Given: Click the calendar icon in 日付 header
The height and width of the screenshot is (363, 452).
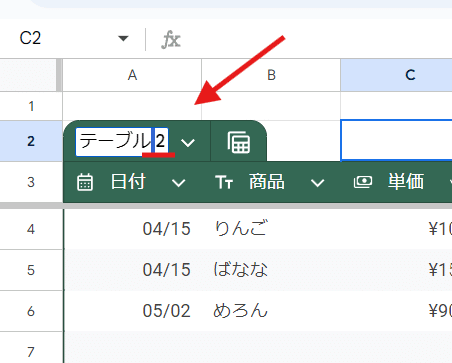Looking at the screenshot, I should [85, 182].
